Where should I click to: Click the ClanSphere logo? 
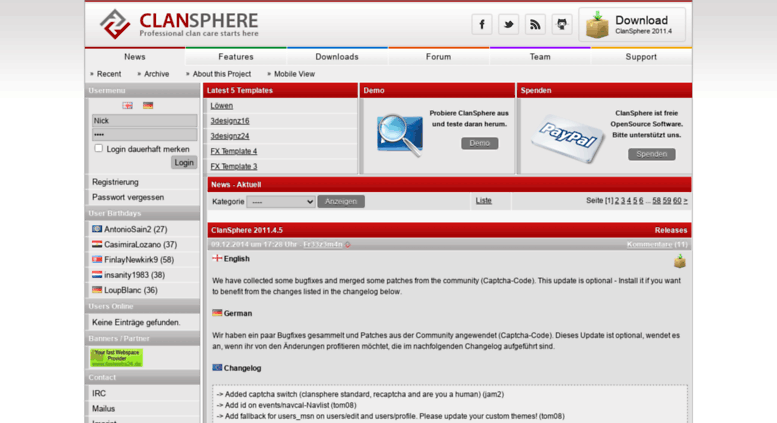coord(179,24)
